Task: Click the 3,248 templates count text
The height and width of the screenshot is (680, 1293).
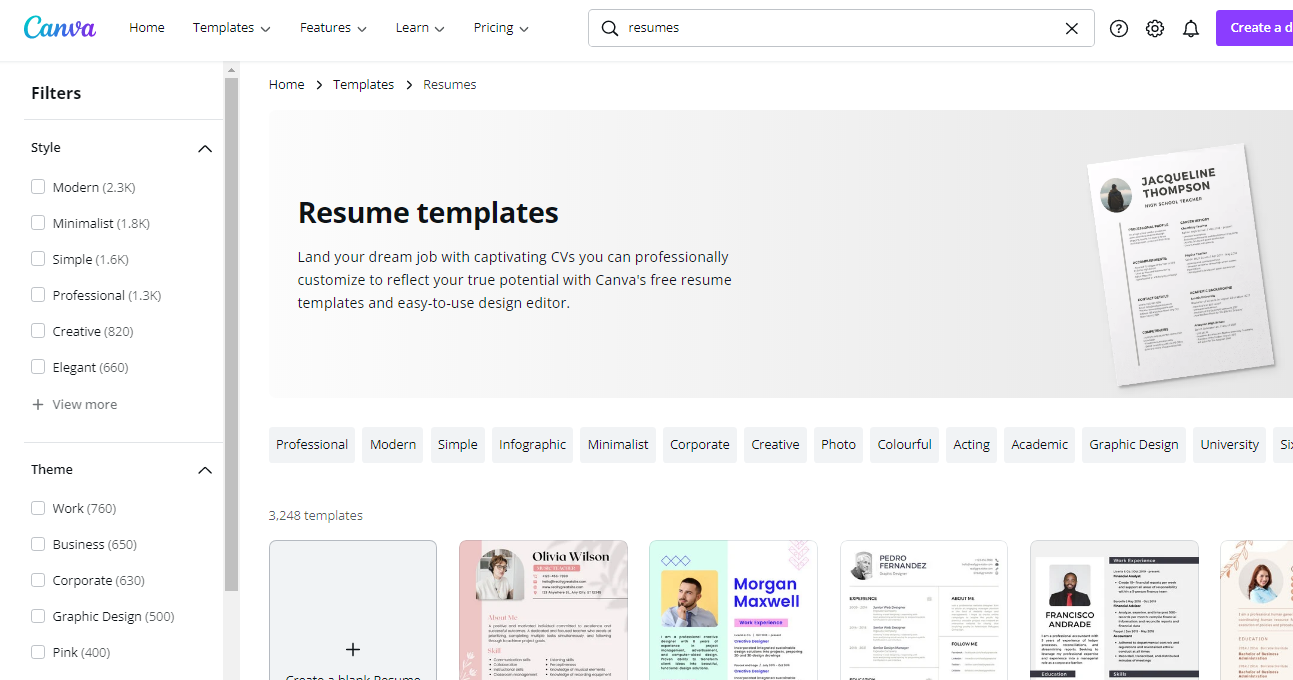Action: click(316, 516)
